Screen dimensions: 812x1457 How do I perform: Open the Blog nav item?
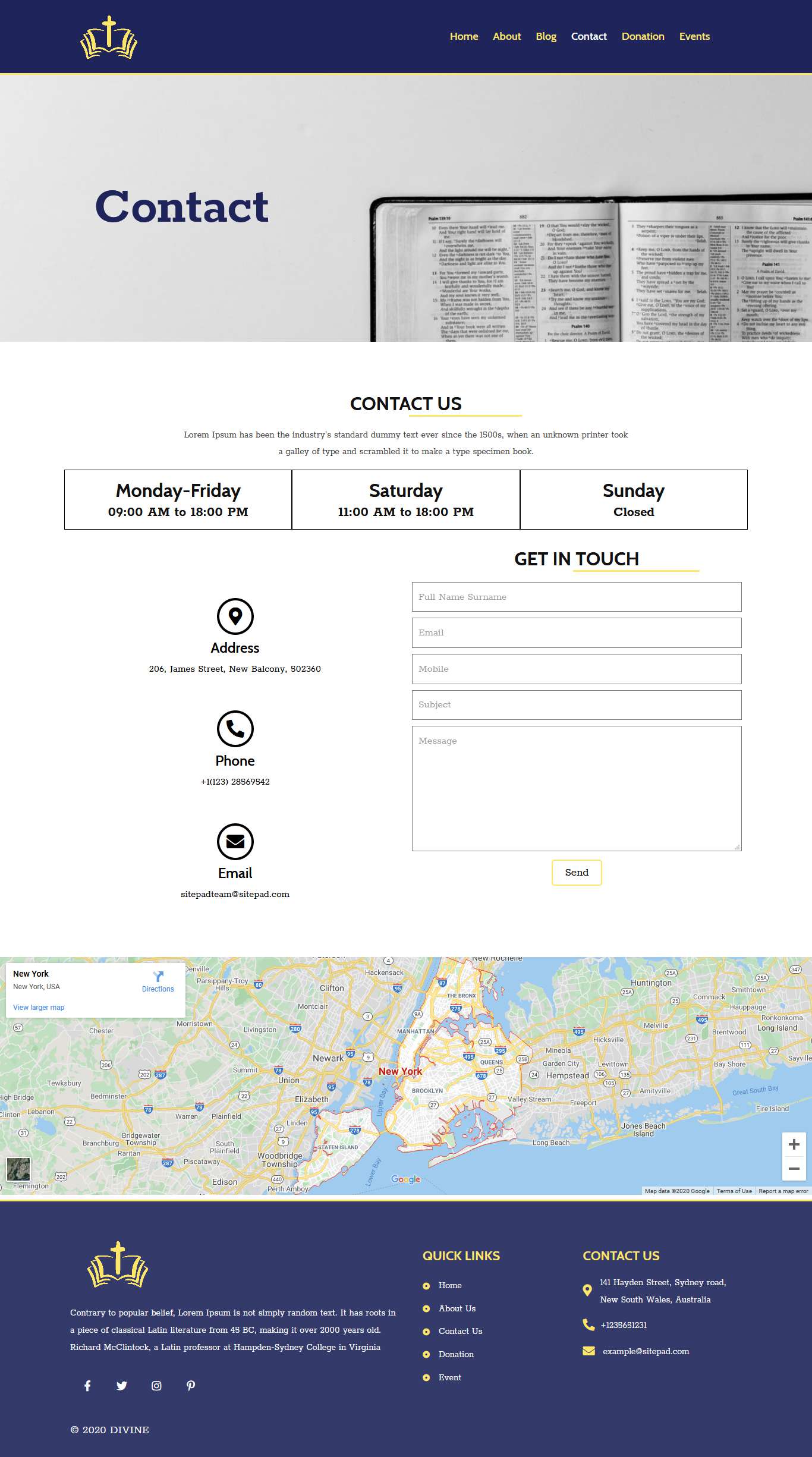pyautogui.click(x=546, y=36)
